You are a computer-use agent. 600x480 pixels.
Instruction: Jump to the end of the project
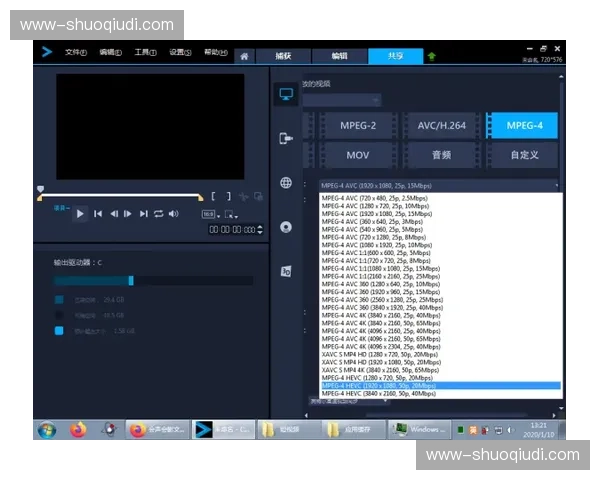(143, 214)
